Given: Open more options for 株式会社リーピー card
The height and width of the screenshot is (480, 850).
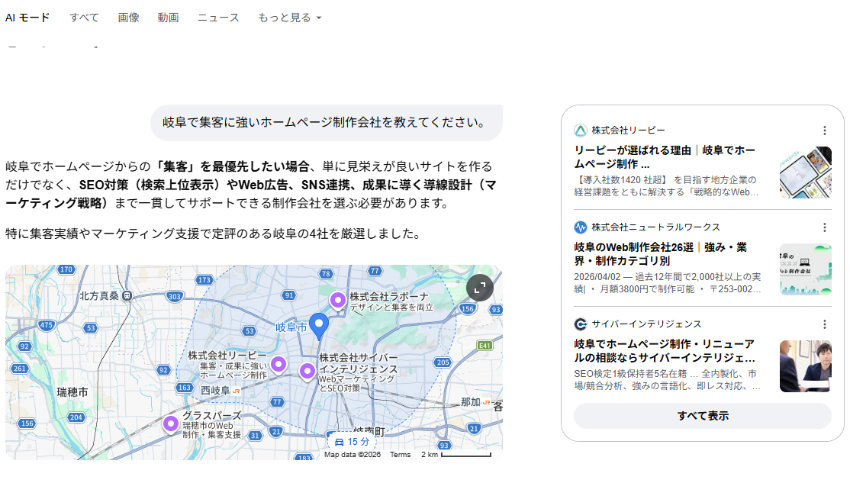Looking at the screenshot, I should [825, 131].
